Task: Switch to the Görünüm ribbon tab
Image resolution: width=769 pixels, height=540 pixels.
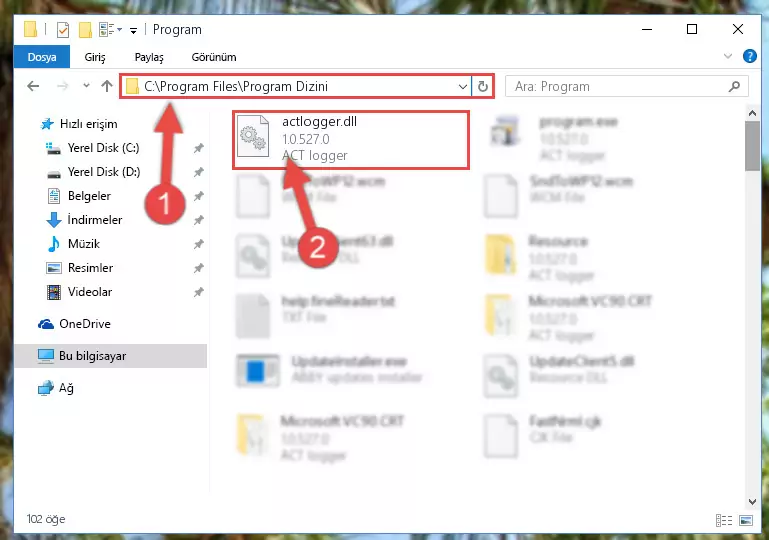Action: tap(214, 57)
